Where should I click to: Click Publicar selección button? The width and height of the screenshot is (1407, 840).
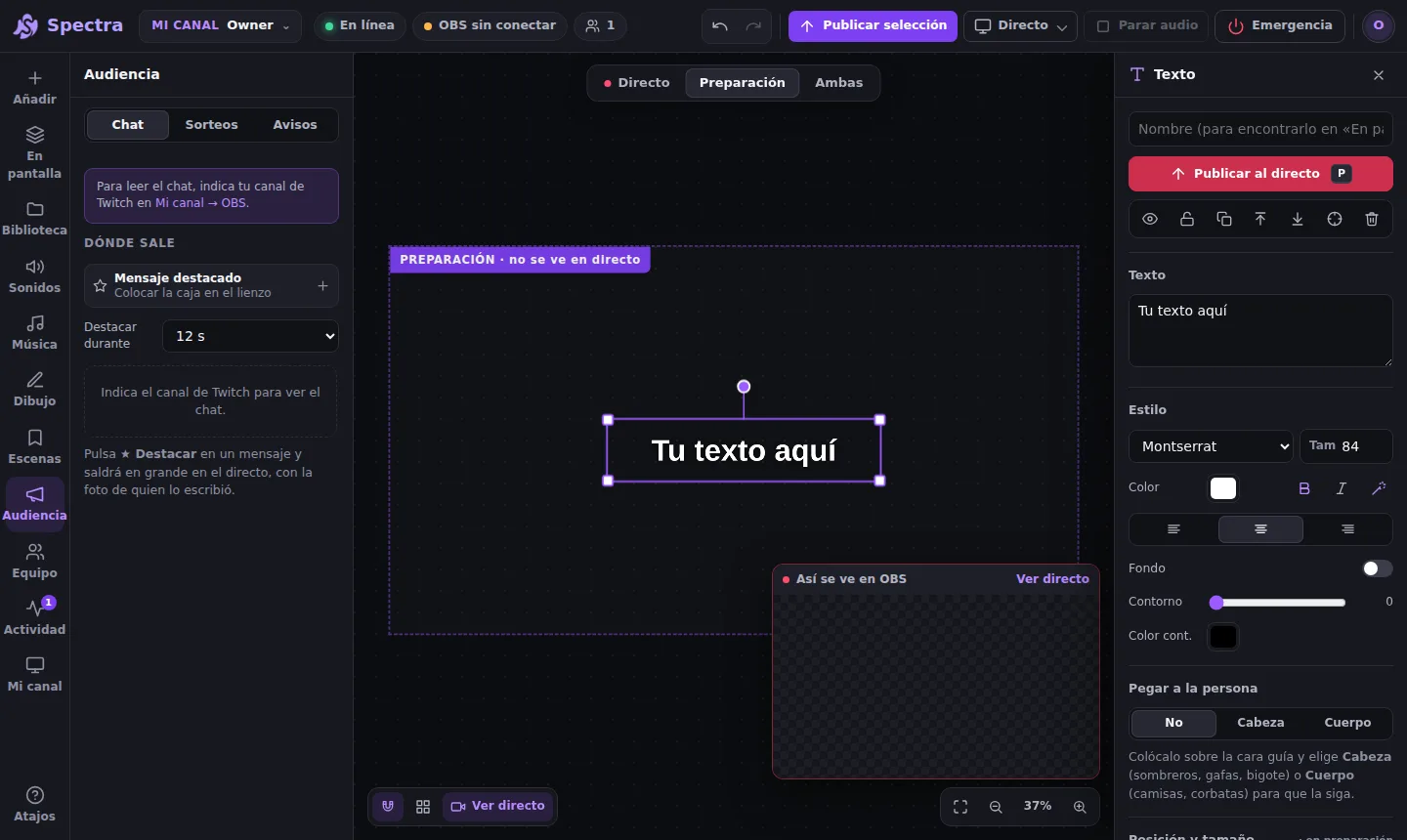click(x=873, y=26)
